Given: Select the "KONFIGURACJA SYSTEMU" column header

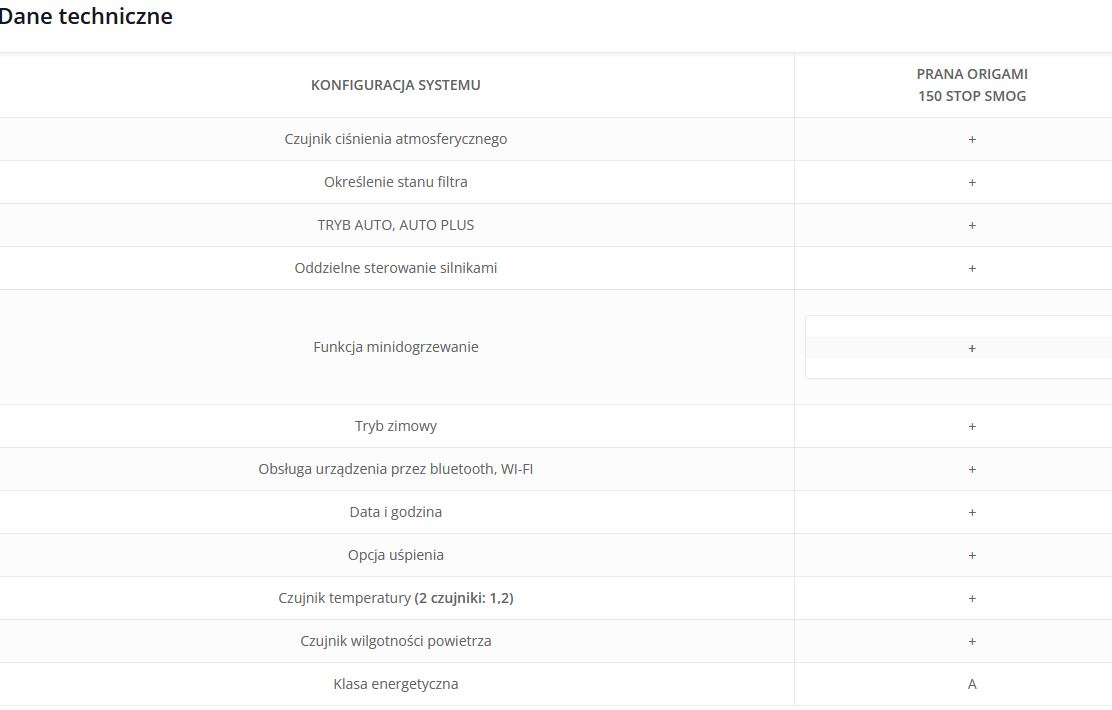Looking at the screenshot, I should click(x=396, y=85).
